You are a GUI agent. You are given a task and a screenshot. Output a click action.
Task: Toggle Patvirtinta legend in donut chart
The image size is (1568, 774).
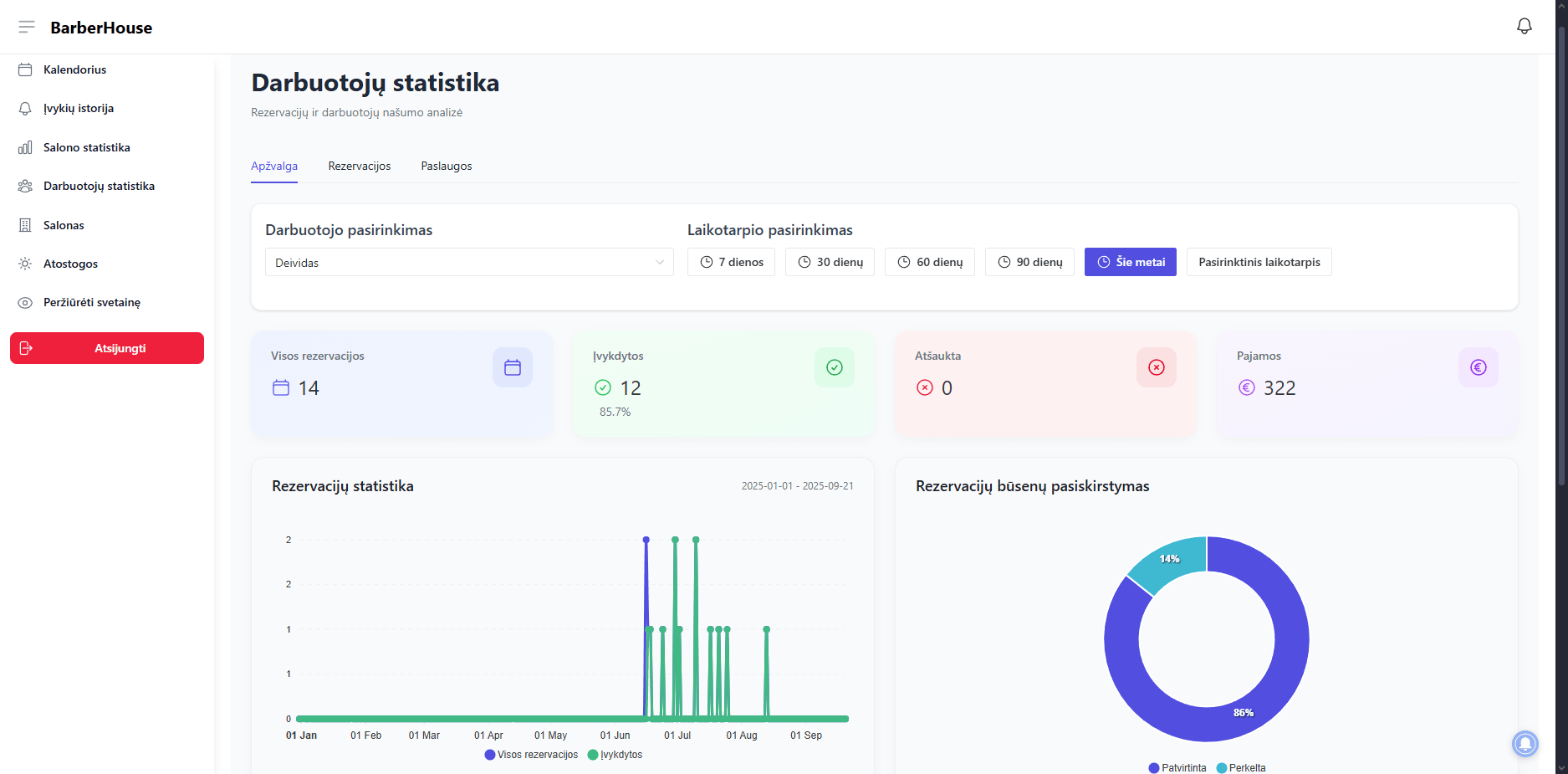(1177, 768)
